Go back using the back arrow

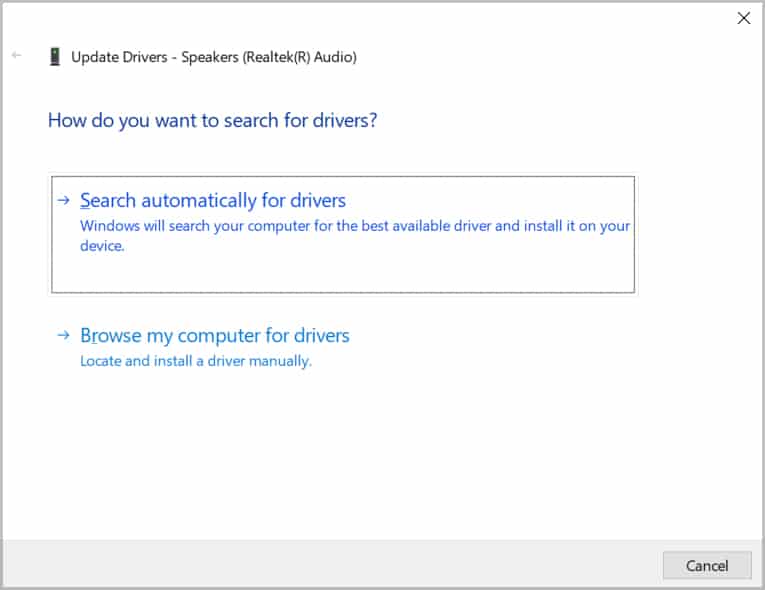[x=17, y=55]
